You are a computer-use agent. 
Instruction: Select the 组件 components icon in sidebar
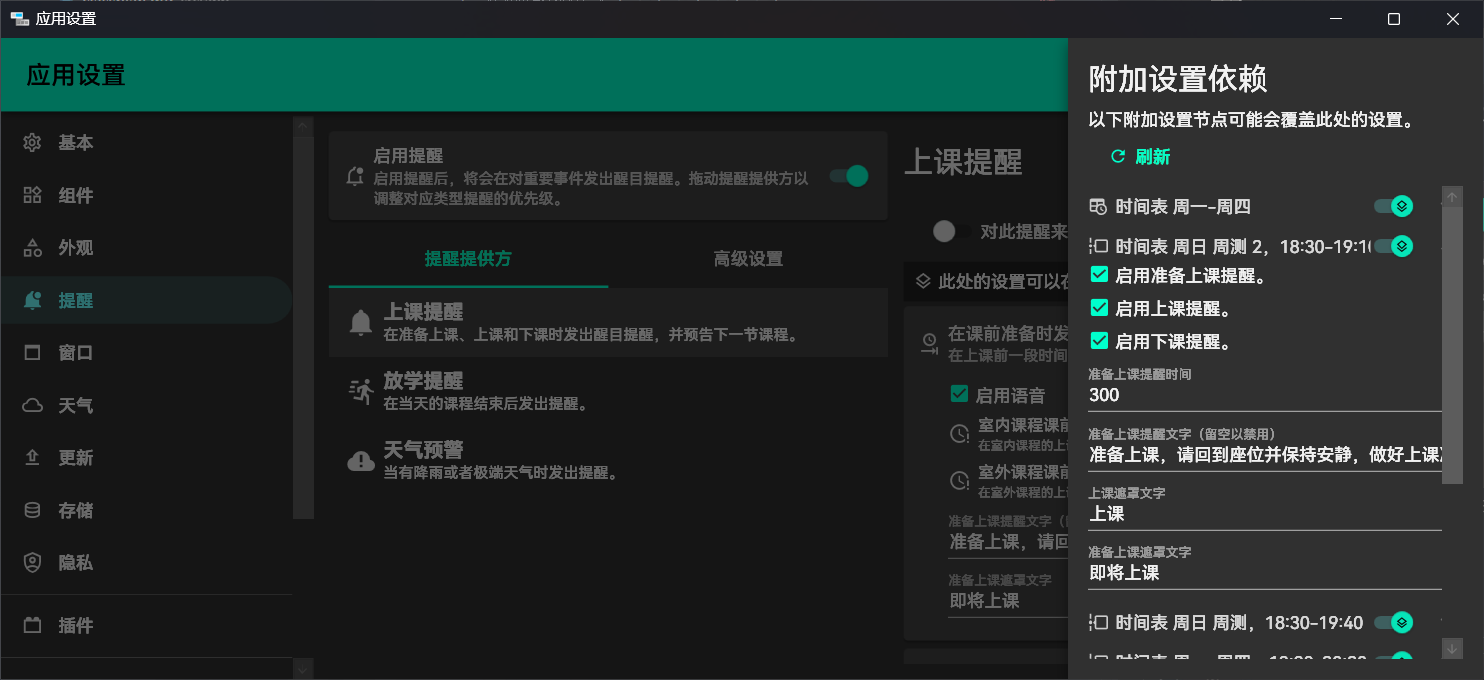[x=33, y=195]
